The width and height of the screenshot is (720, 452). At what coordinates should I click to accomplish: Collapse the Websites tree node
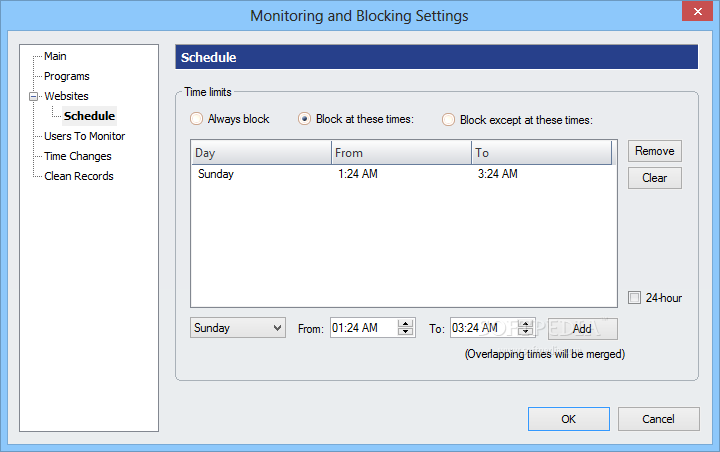[x=34, y=96]
